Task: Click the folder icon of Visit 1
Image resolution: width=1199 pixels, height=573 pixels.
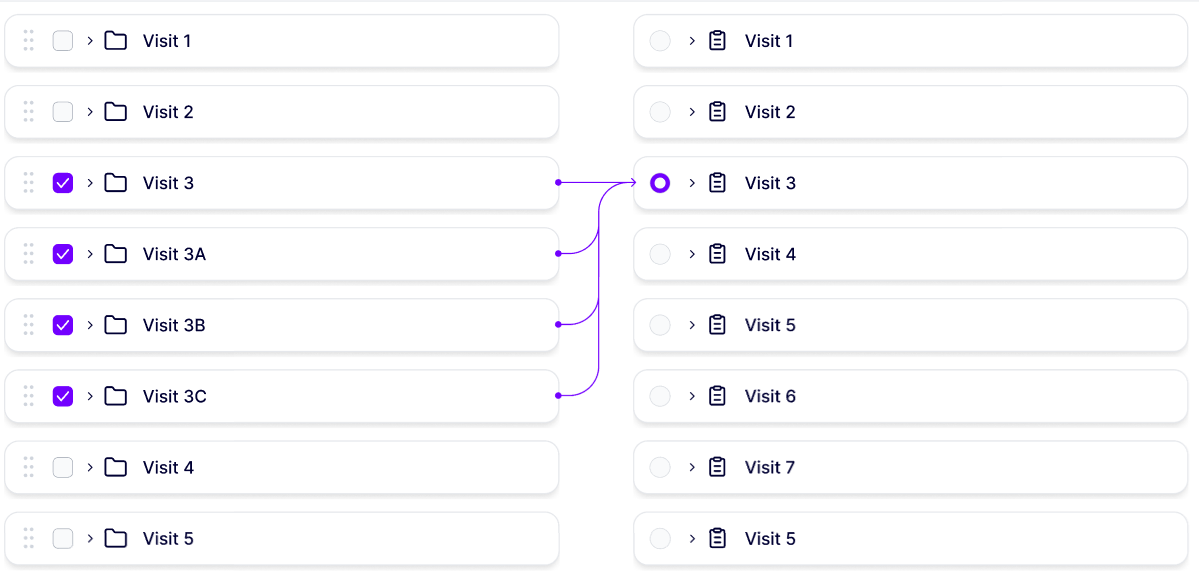Action: [116, 41]
